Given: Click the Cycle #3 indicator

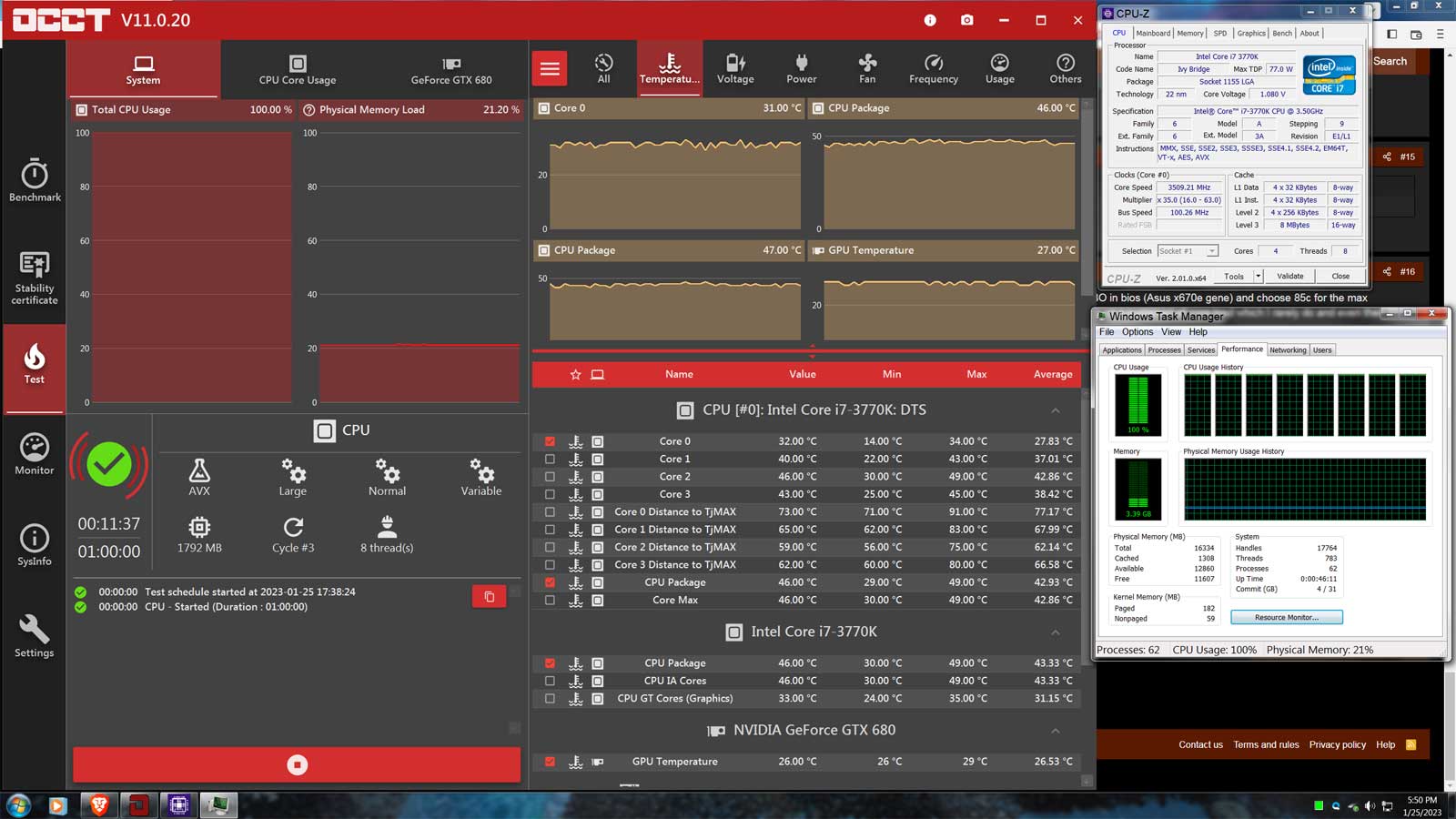Looking at the screenshot, I should [x=293, y=534].
